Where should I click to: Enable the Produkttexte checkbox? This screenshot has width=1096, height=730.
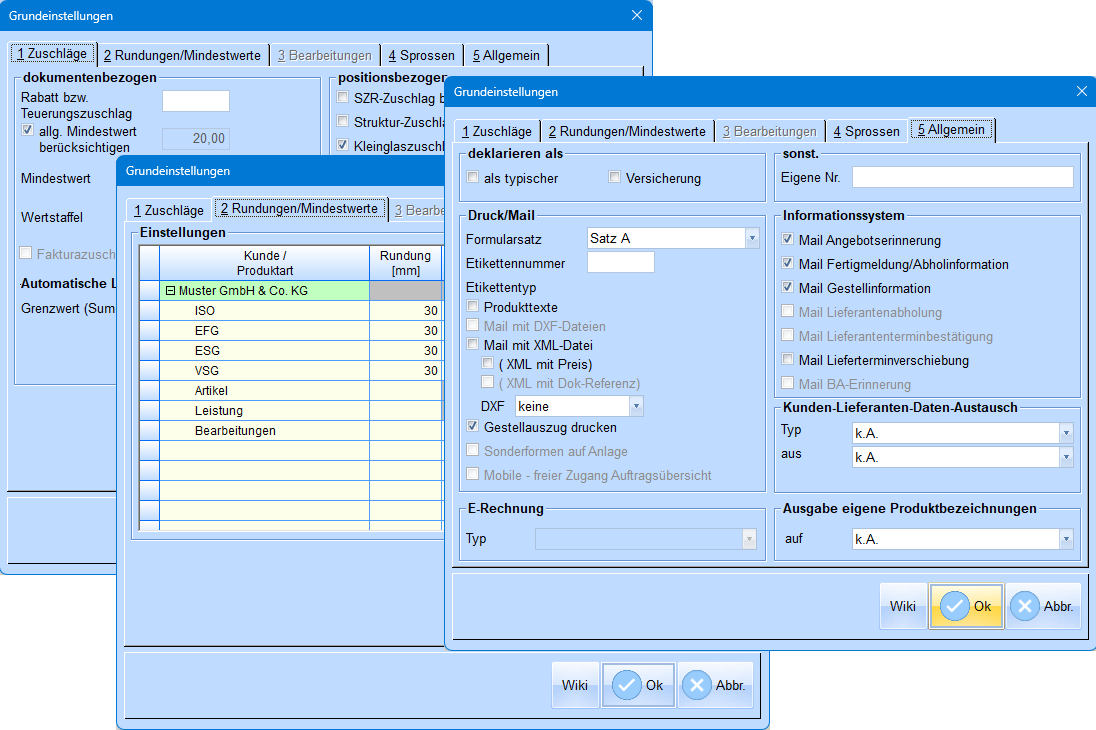point(473,306)
